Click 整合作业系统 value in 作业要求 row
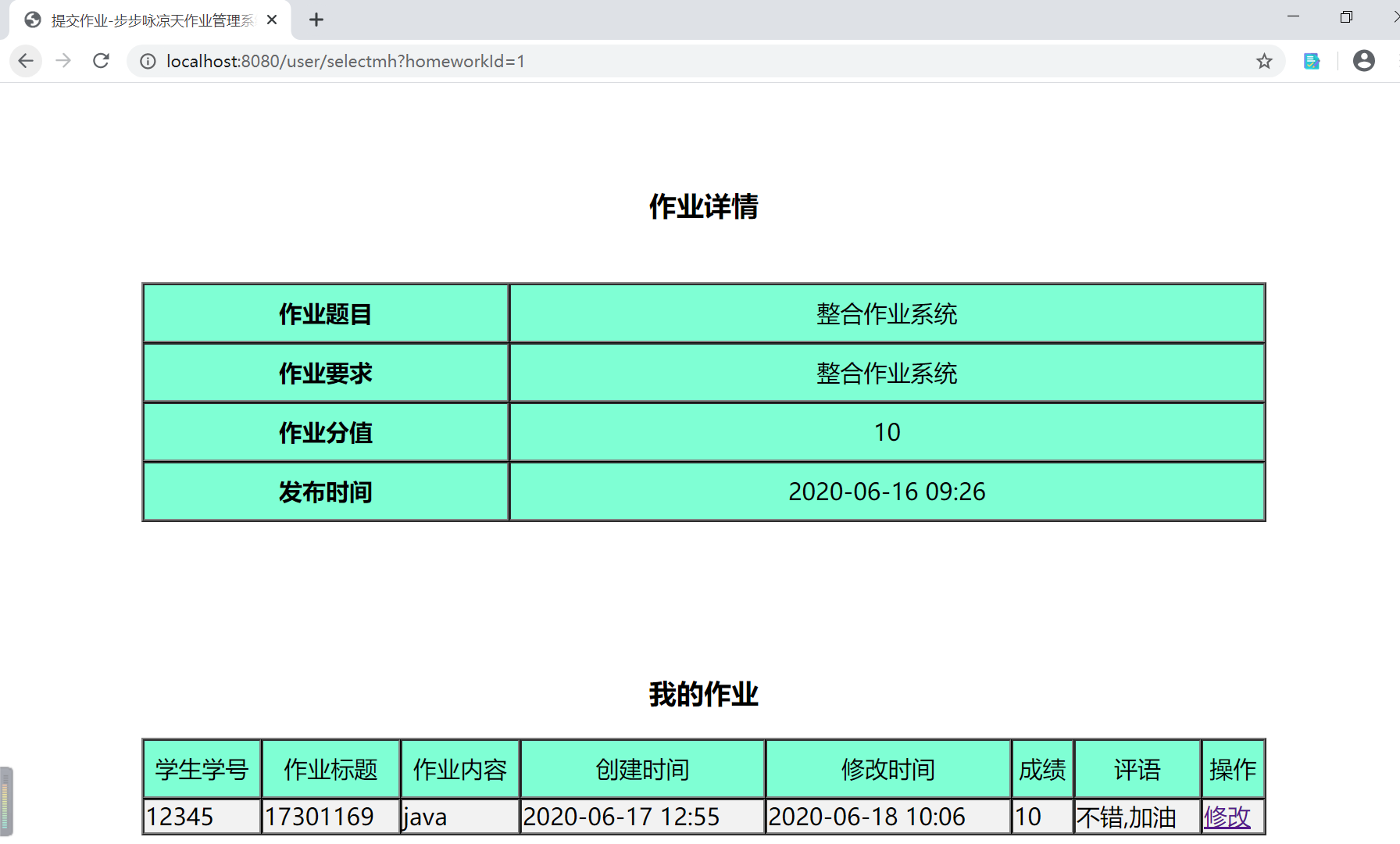The height and width of the screenshot is (844, 1400). click(x=887, y=373)
